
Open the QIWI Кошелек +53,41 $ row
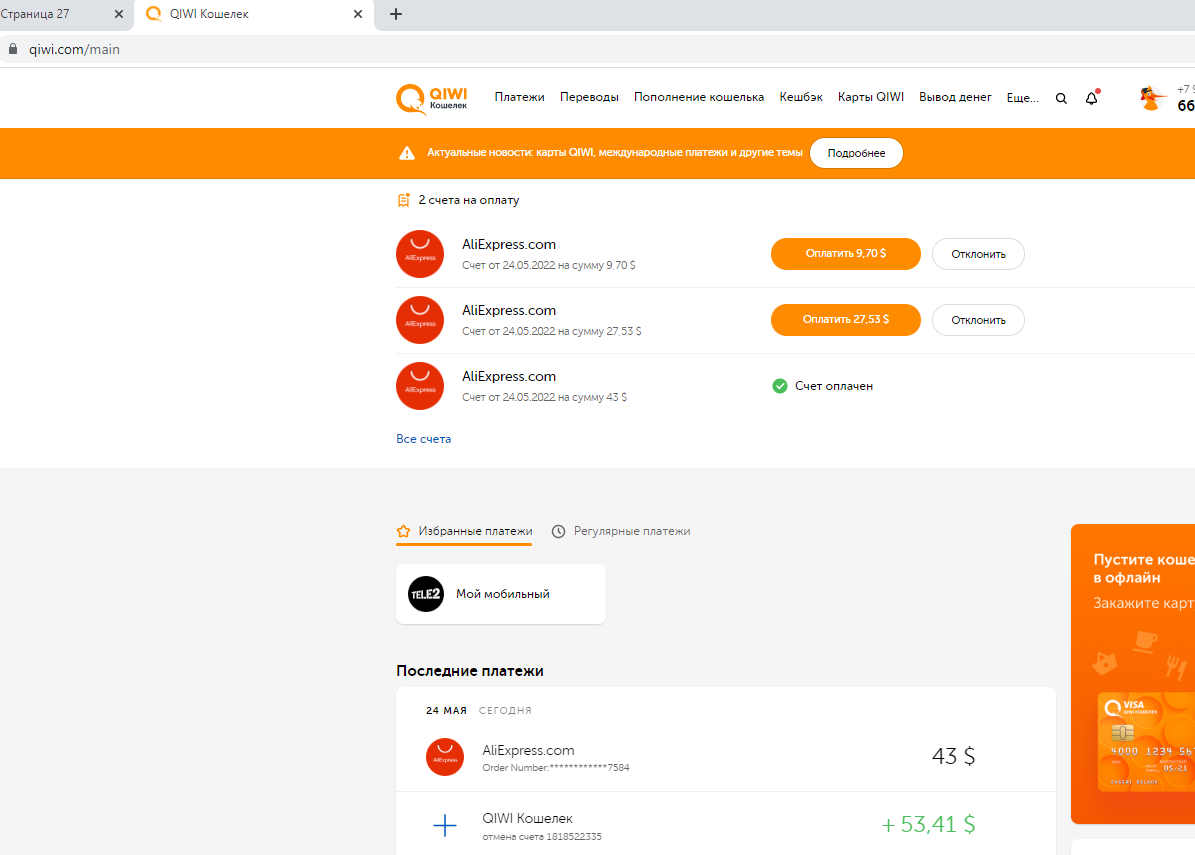click(726, 825)
